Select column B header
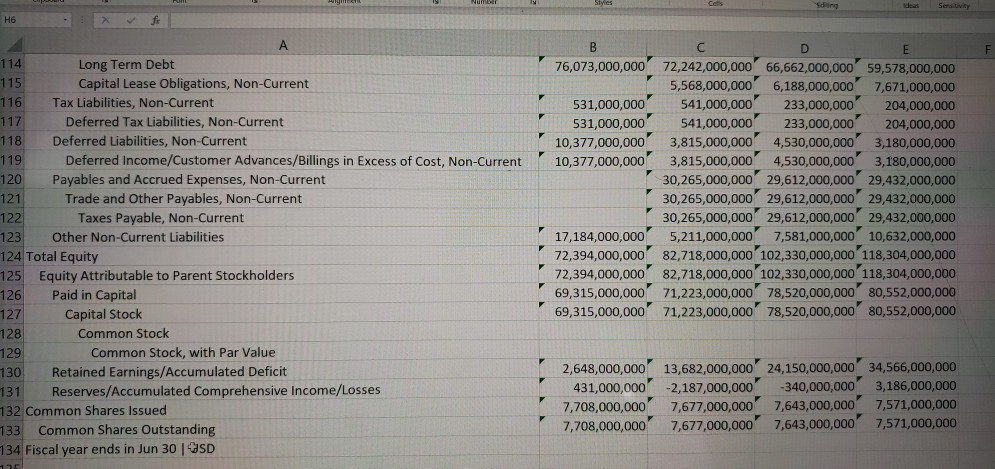 coord(593,47)
